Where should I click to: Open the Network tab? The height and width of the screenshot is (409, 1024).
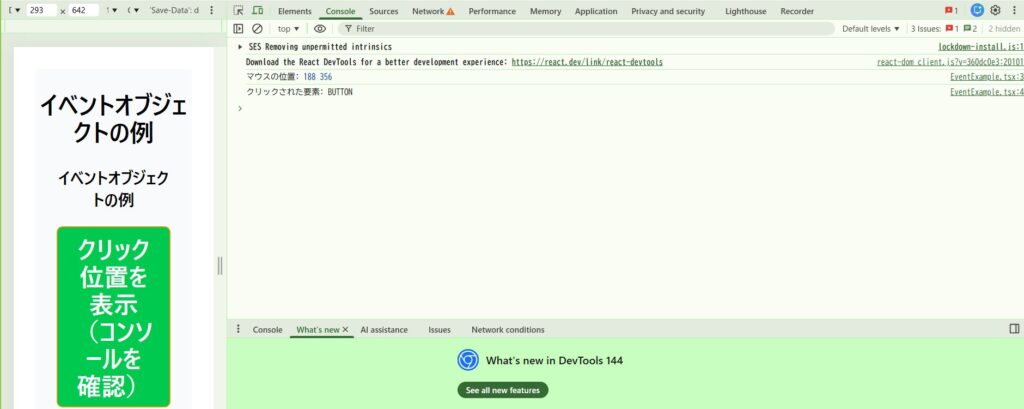click(x=428, y=11)
